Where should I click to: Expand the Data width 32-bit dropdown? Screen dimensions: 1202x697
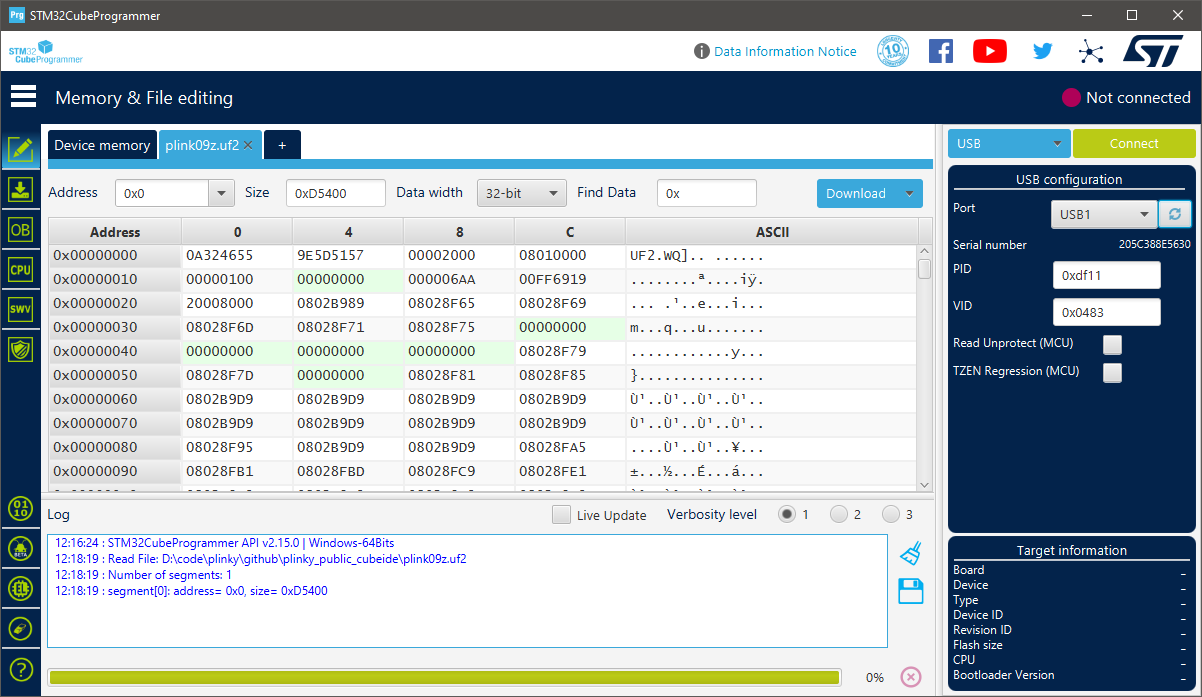tap(521, 193)
